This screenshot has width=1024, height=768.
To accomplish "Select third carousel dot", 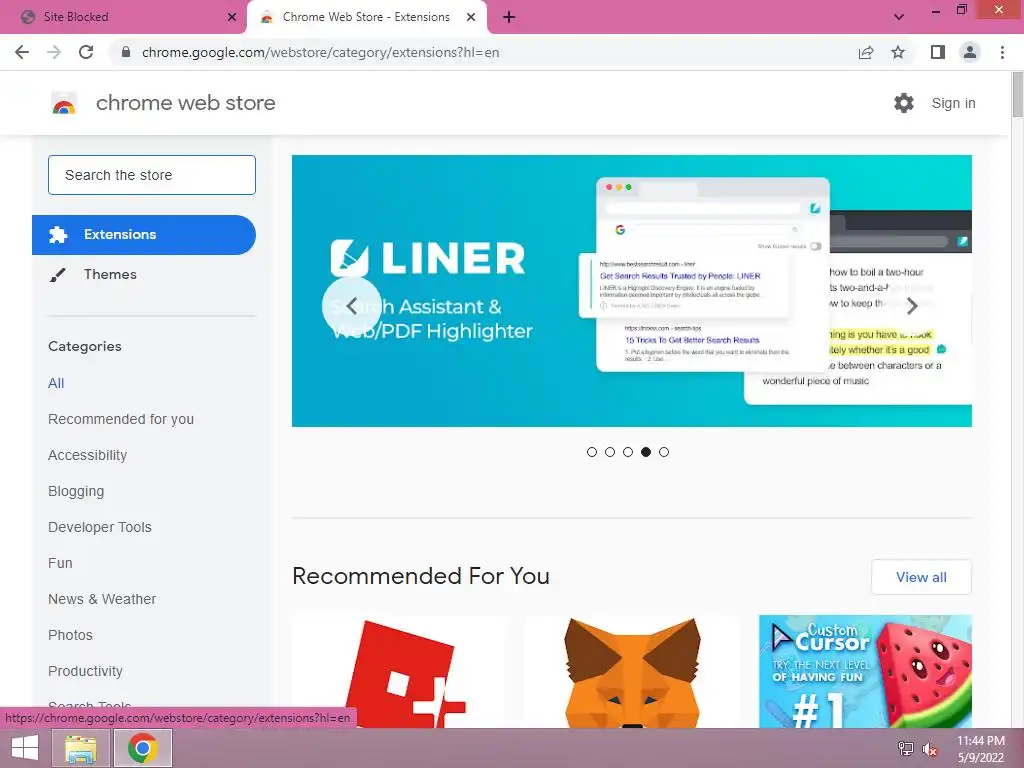I will [x=628, y=452].
